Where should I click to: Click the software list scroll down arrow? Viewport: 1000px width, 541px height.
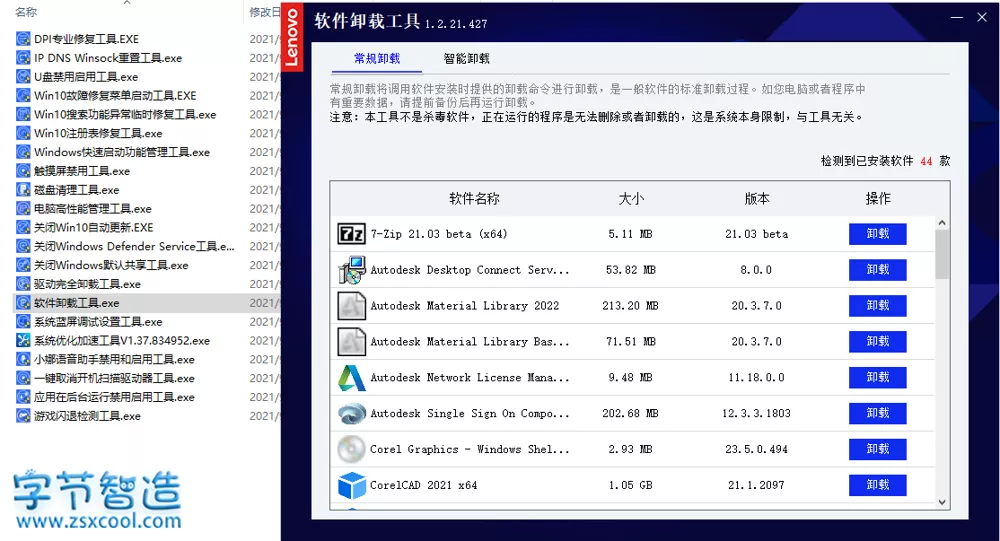point(942,502)
